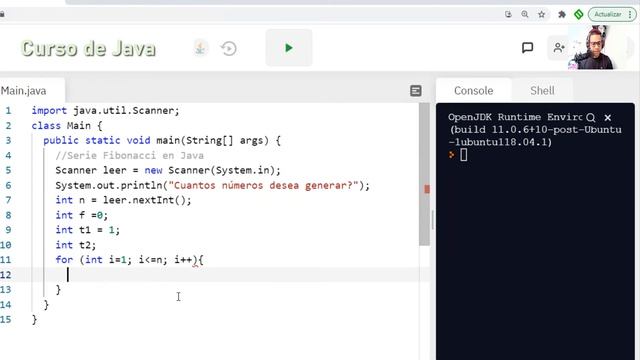Run the program with the green play button
Image resolution: width=640 pixels, height=360 pixels.
coord(289,48)
